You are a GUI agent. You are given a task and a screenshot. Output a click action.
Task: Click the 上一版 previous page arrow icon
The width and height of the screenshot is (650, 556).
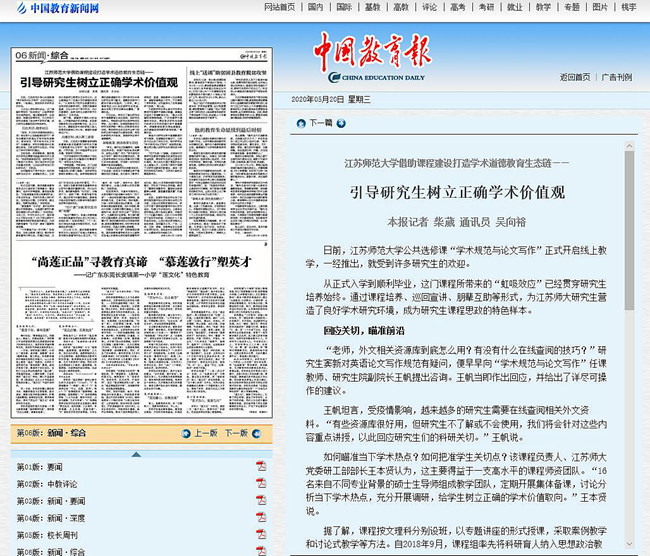tap(187, 433)
